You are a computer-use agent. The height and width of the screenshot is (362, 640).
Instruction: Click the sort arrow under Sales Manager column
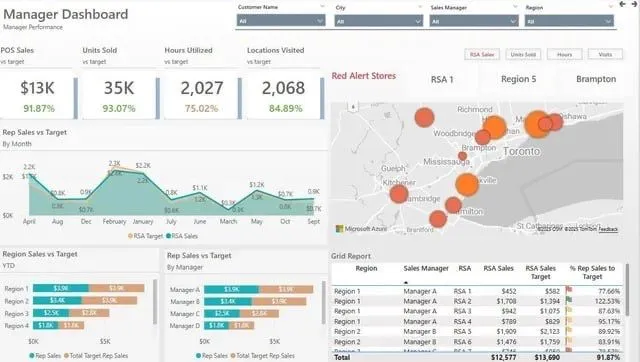406,282
